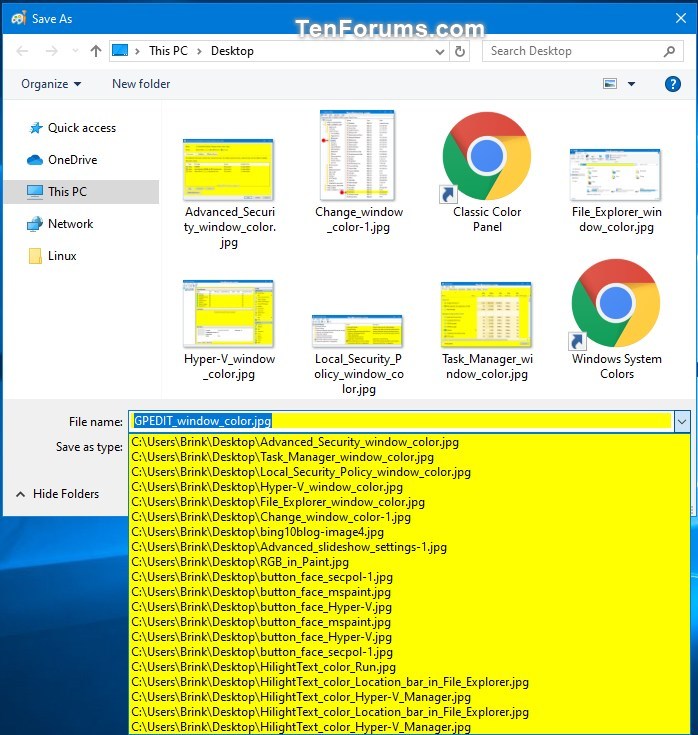
Task: Select Change_window_color-1.jpg thumbnail
Action: 358,156
